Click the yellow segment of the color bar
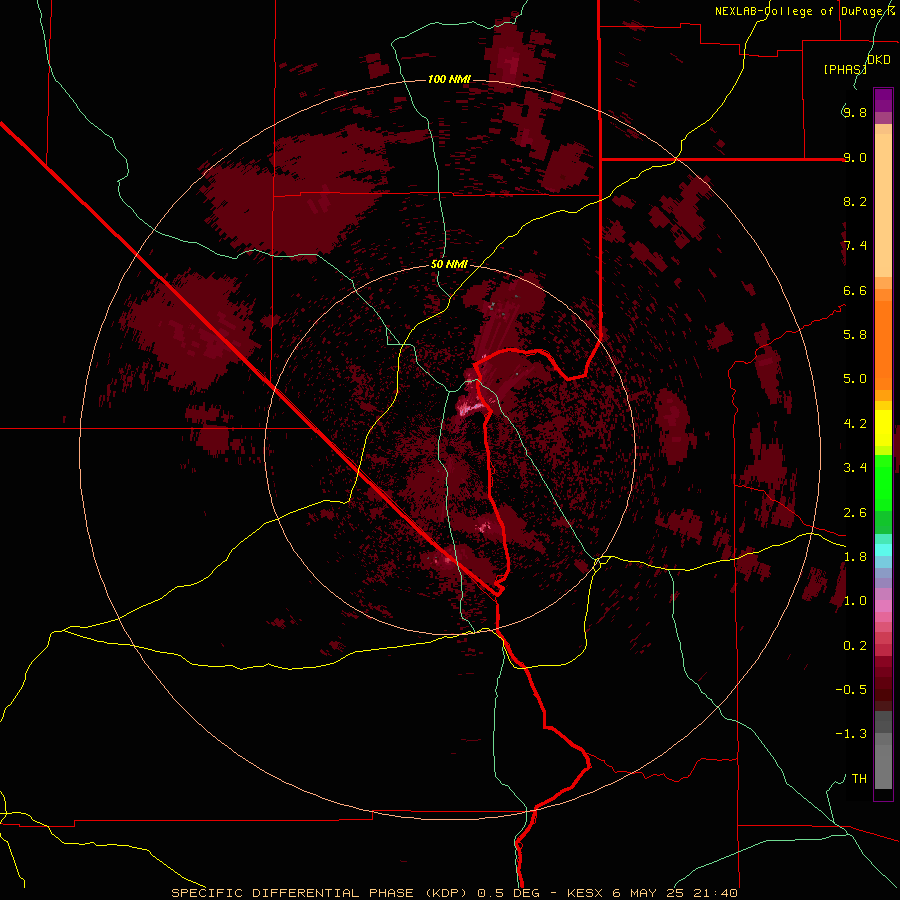The height and width of the screenshot is (900, 900). pyautogui.click(x=883, y=428)
